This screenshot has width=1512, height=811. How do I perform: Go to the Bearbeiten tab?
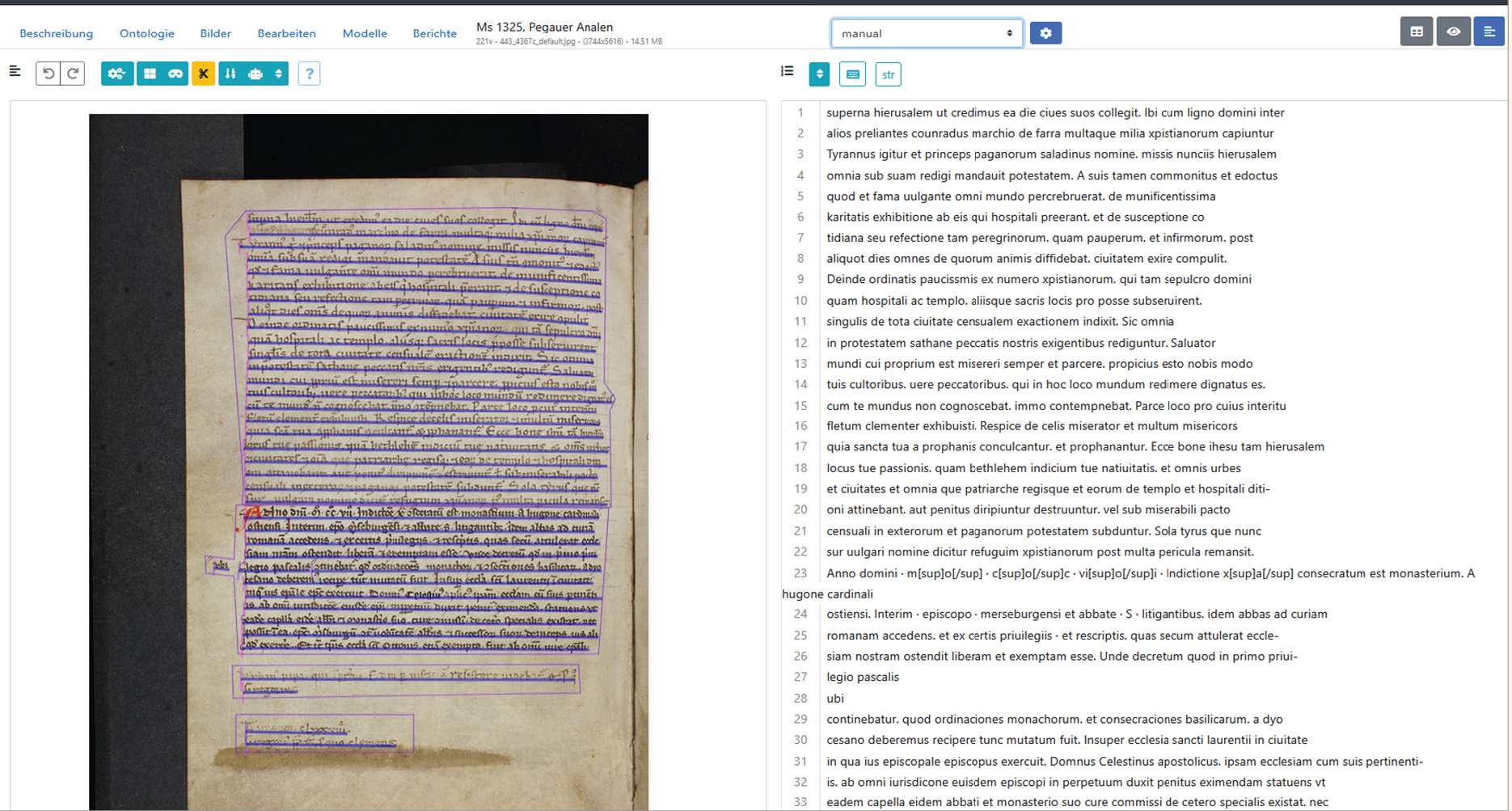click(287, 33)
